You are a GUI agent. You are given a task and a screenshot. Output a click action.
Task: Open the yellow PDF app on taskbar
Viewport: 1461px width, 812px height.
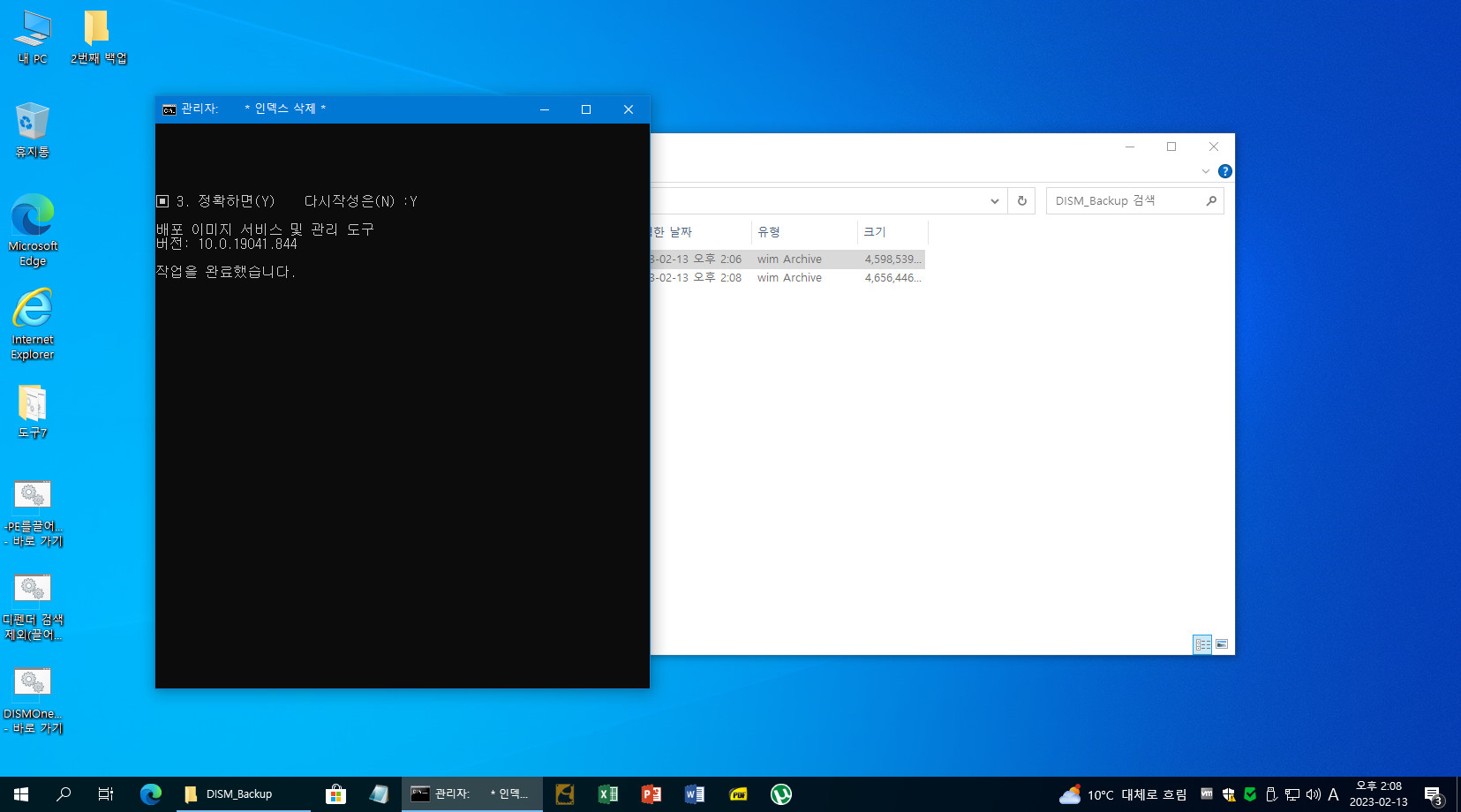pyautogui.click(x=738, y=794)
